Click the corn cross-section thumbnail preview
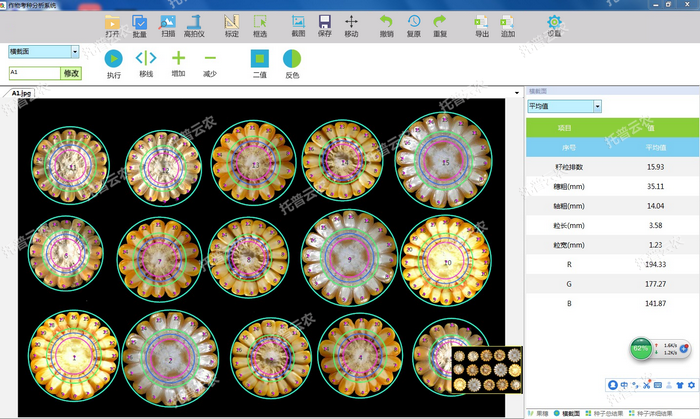The width and height of the screenshot is (700, 419). (486, 370)
